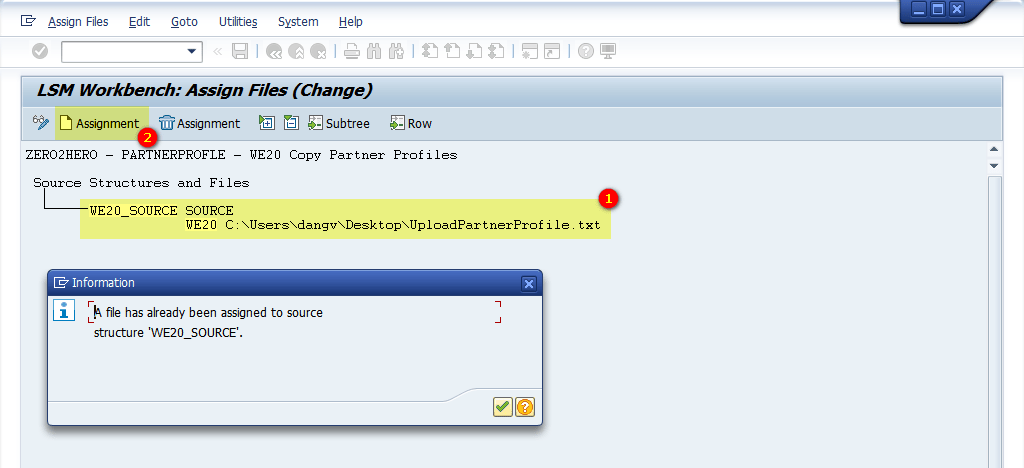Click the Collapse All nodes icon

(291, 123)
